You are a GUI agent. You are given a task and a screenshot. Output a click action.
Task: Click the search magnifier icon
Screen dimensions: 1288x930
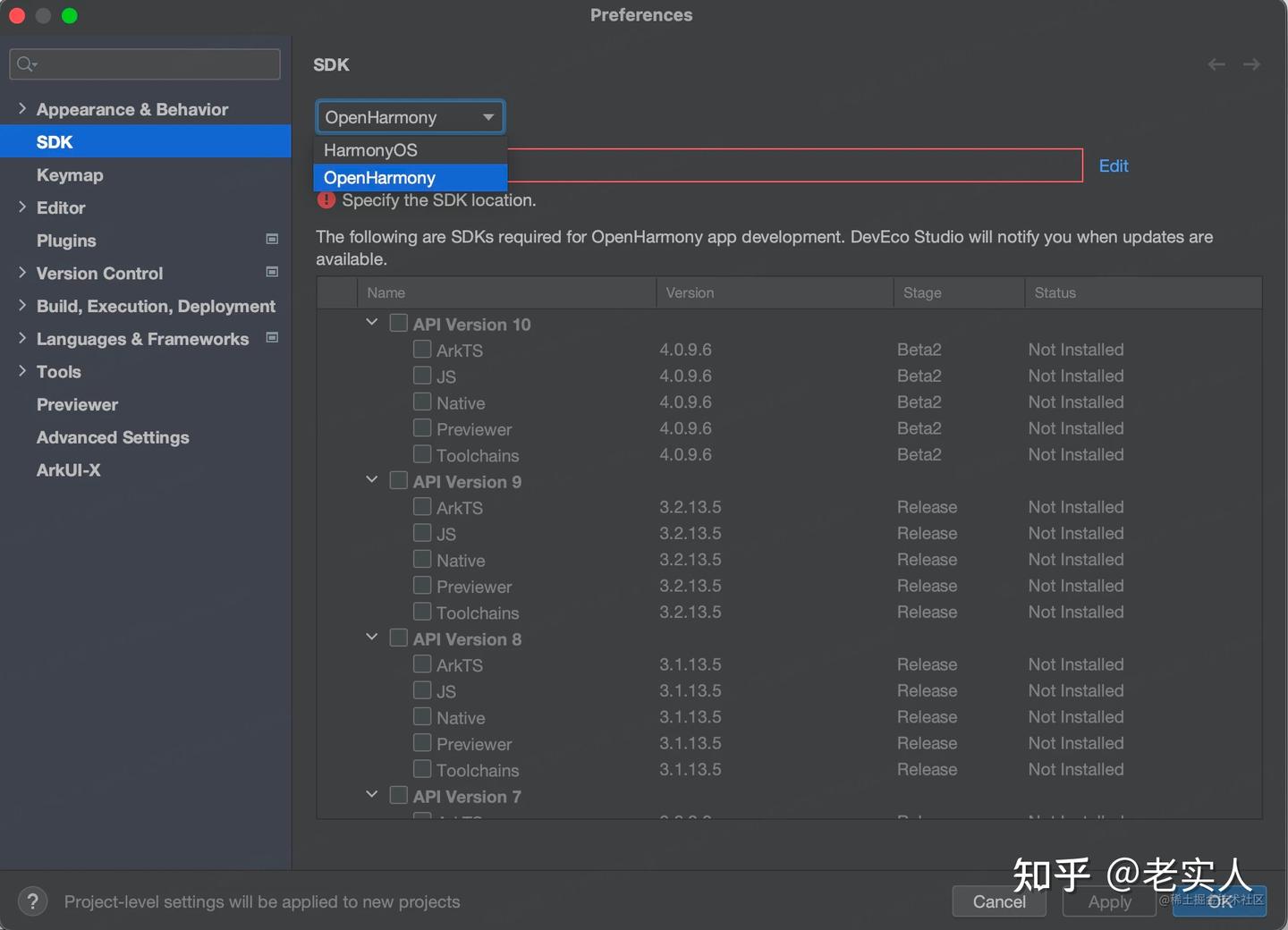[x=26, y=64]
